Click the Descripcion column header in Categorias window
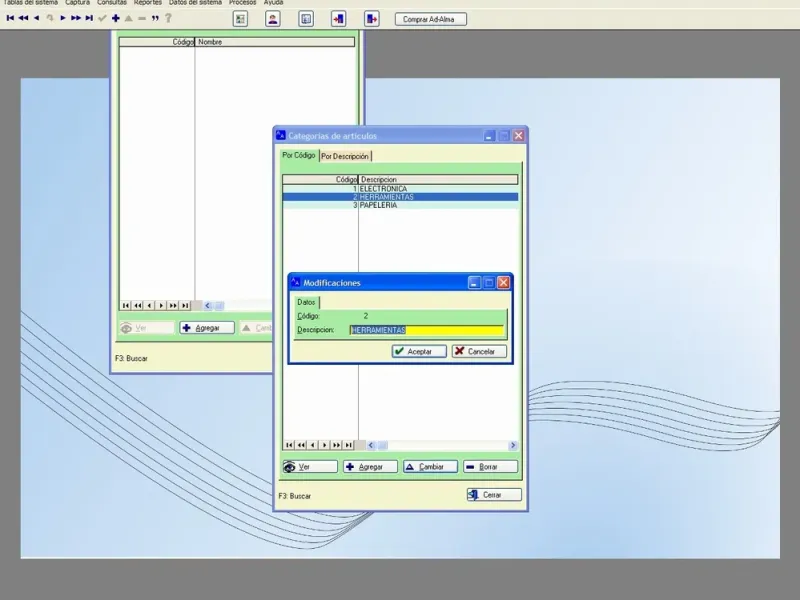The image size is (800, 600). pyautogui.click(x=438, y=180)
